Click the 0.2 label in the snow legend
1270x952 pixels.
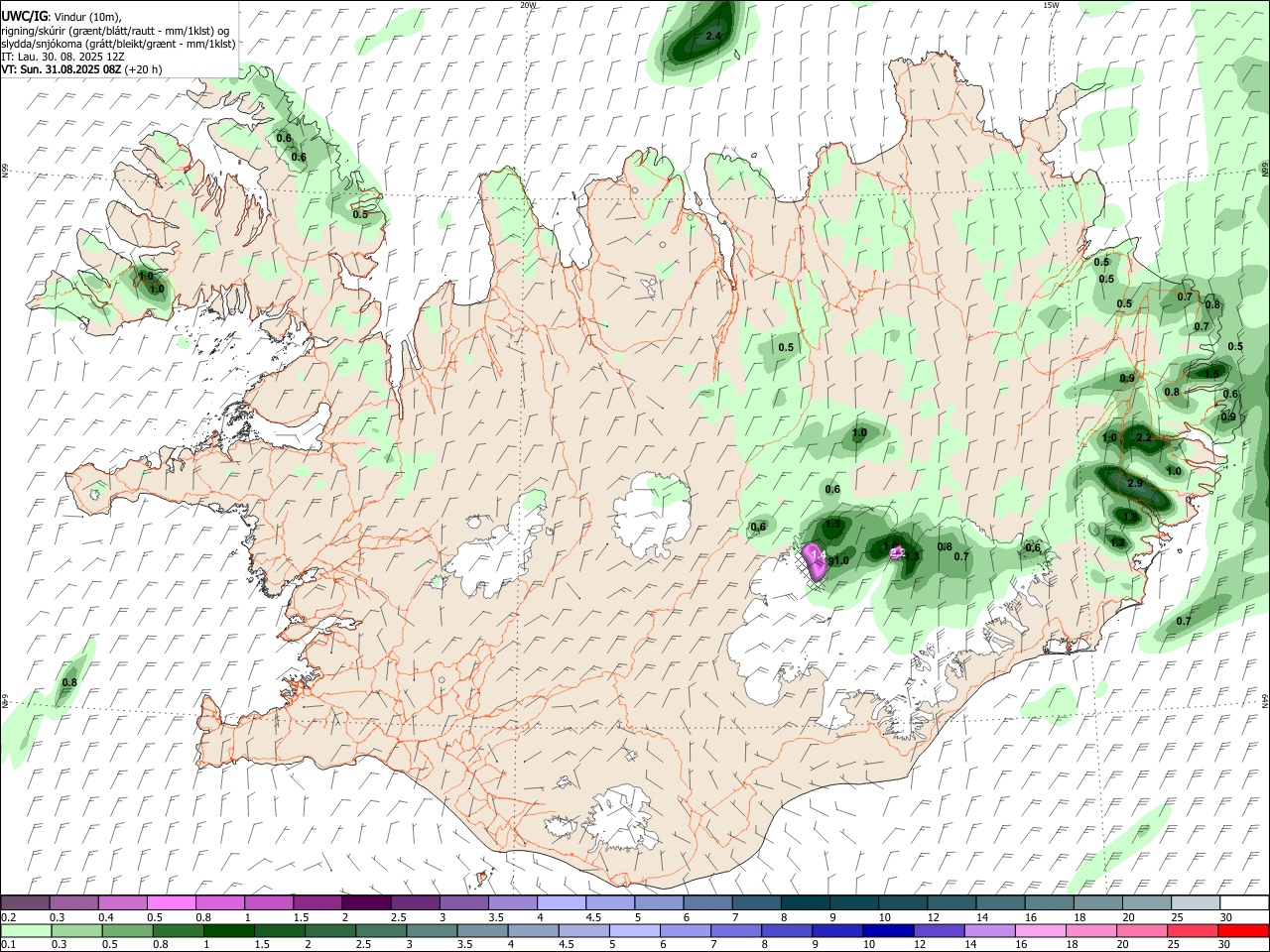[9, 917]
